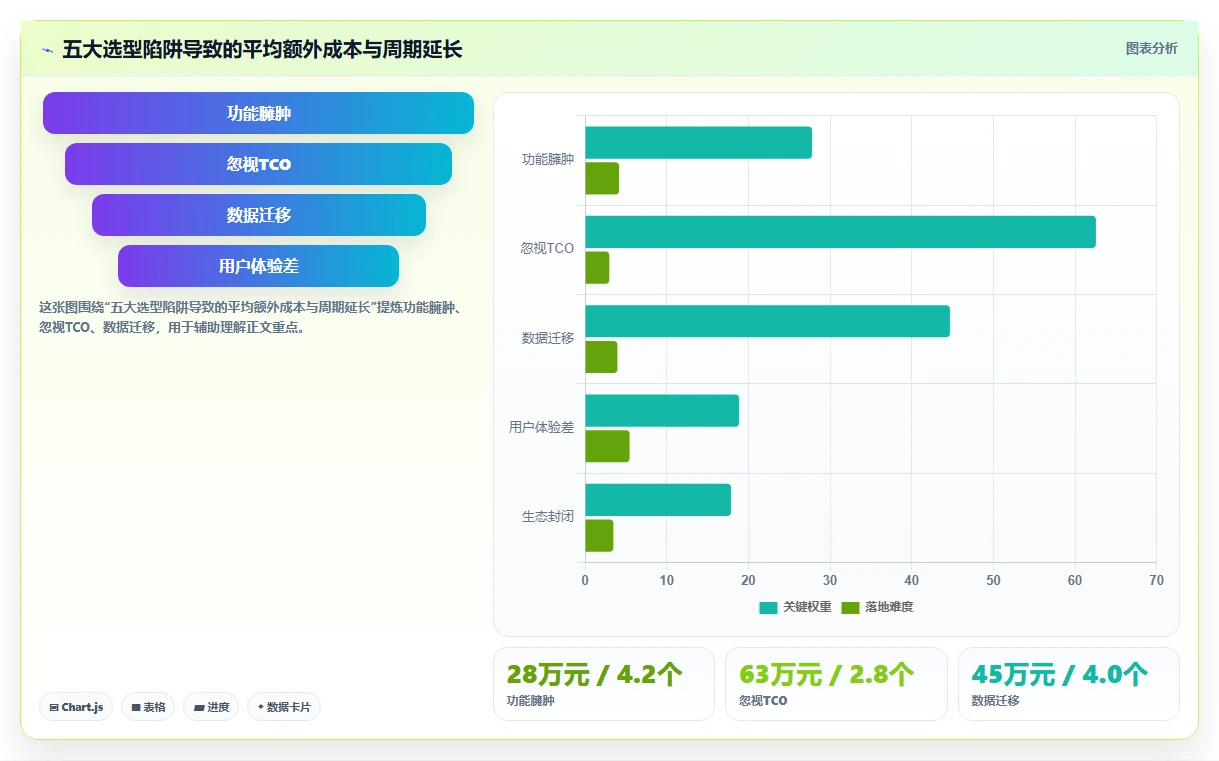
Task: Click the x-axis tick value 60
Action: pyautogui.click(x=1075, y=580)
